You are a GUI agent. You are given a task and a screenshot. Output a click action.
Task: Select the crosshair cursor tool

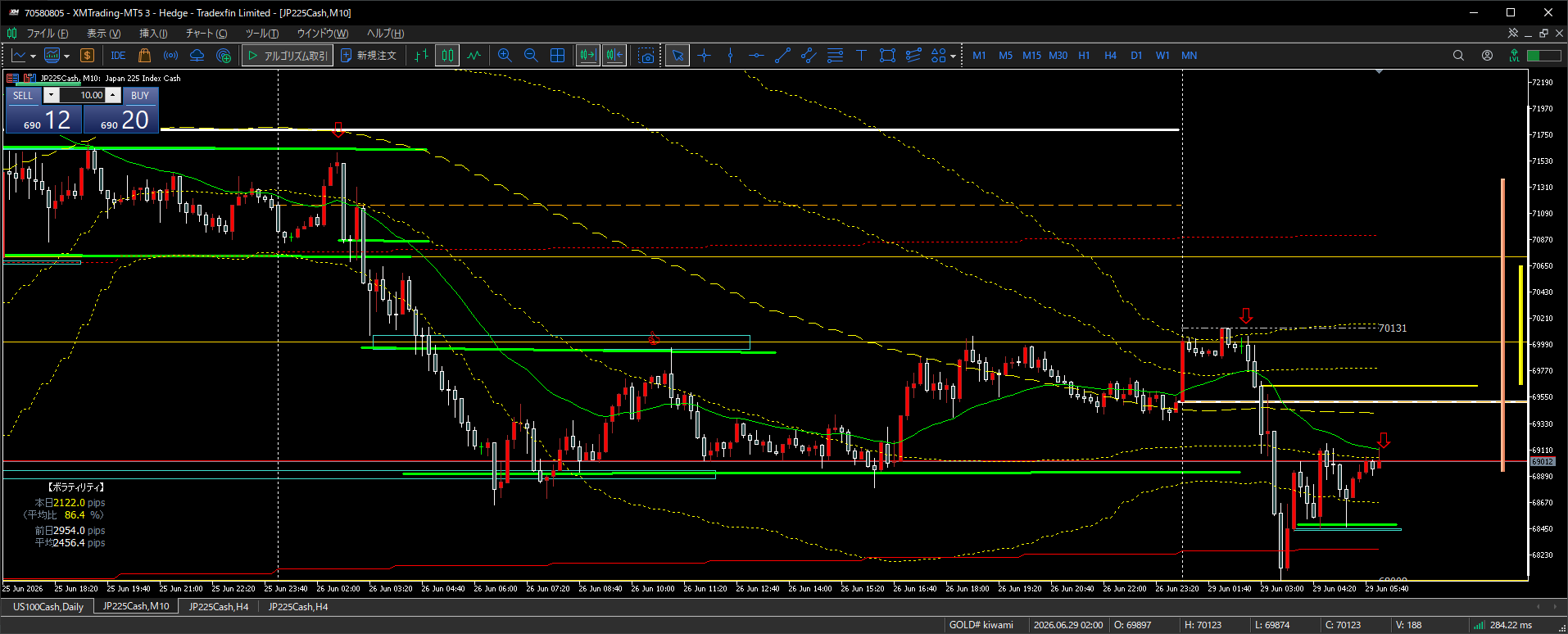(704, 56)
